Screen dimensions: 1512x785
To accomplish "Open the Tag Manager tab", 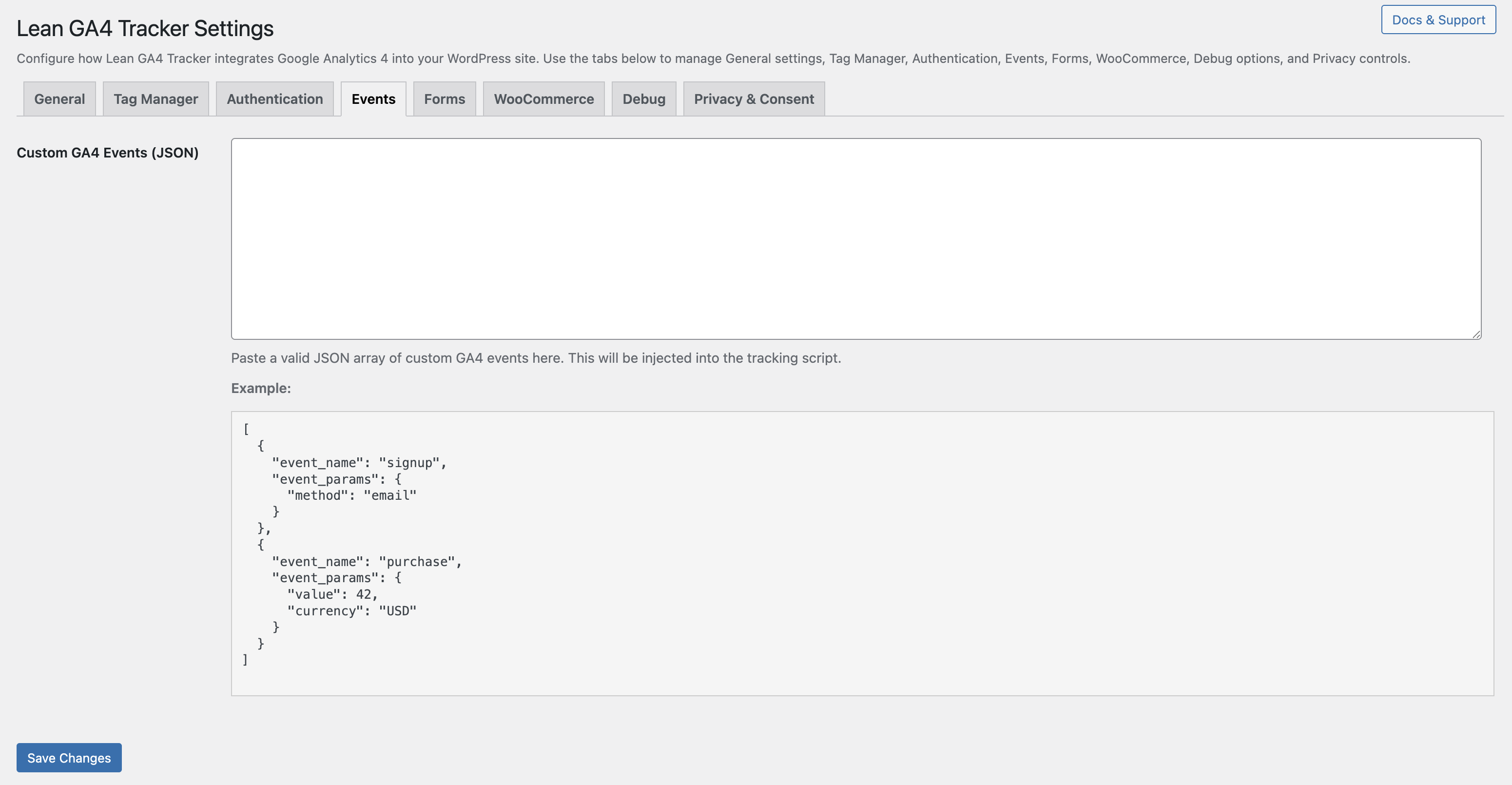I will point(155,99).
